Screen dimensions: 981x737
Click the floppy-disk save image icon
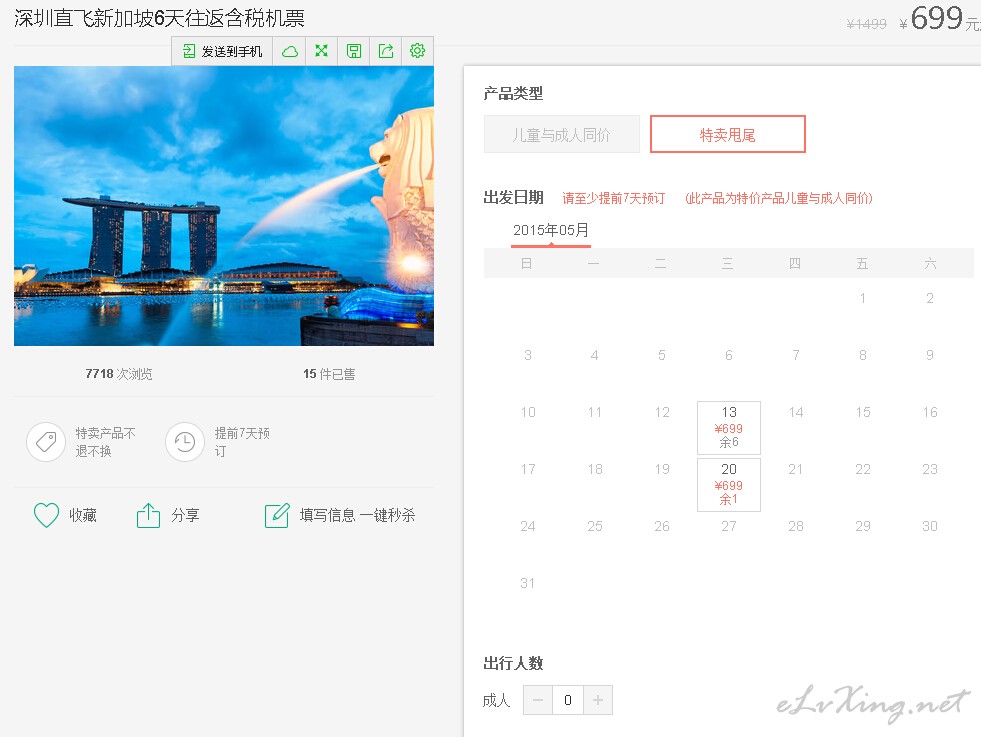click(x=353, y=51)
